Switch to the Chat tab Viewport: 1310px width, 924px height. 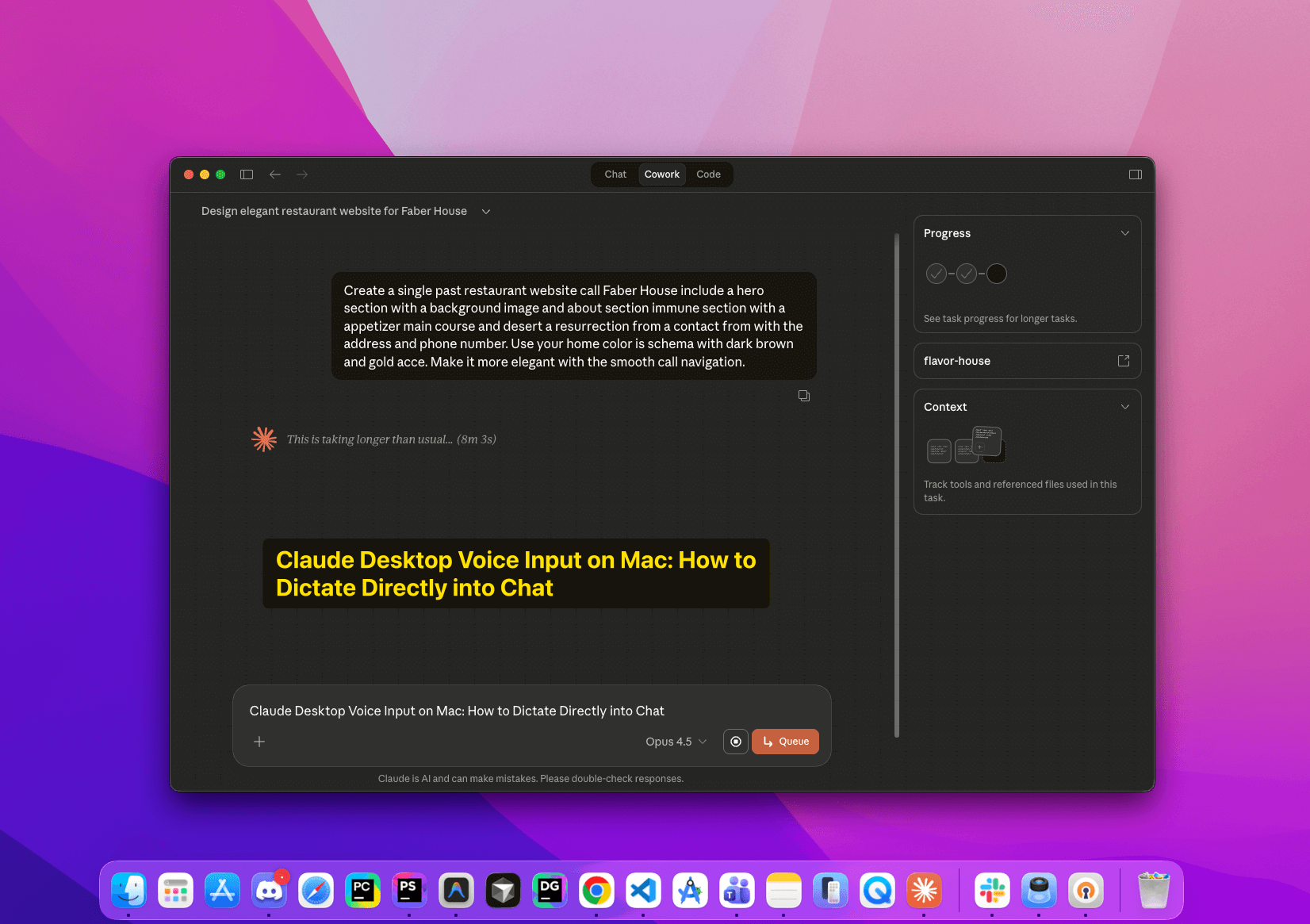point(615,174)
